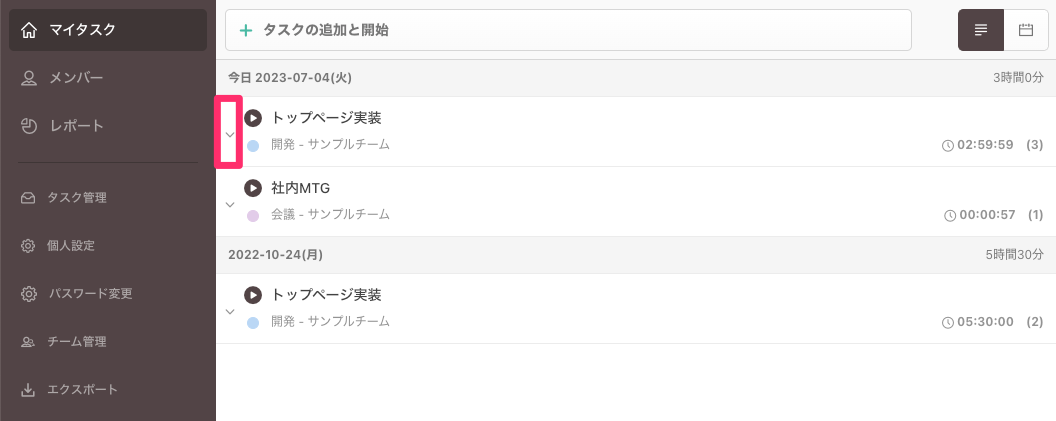The width and height of the screenshot is (1056, 421).
Task: Click the 個人設定 gear icon
Action: click(29, 246)
